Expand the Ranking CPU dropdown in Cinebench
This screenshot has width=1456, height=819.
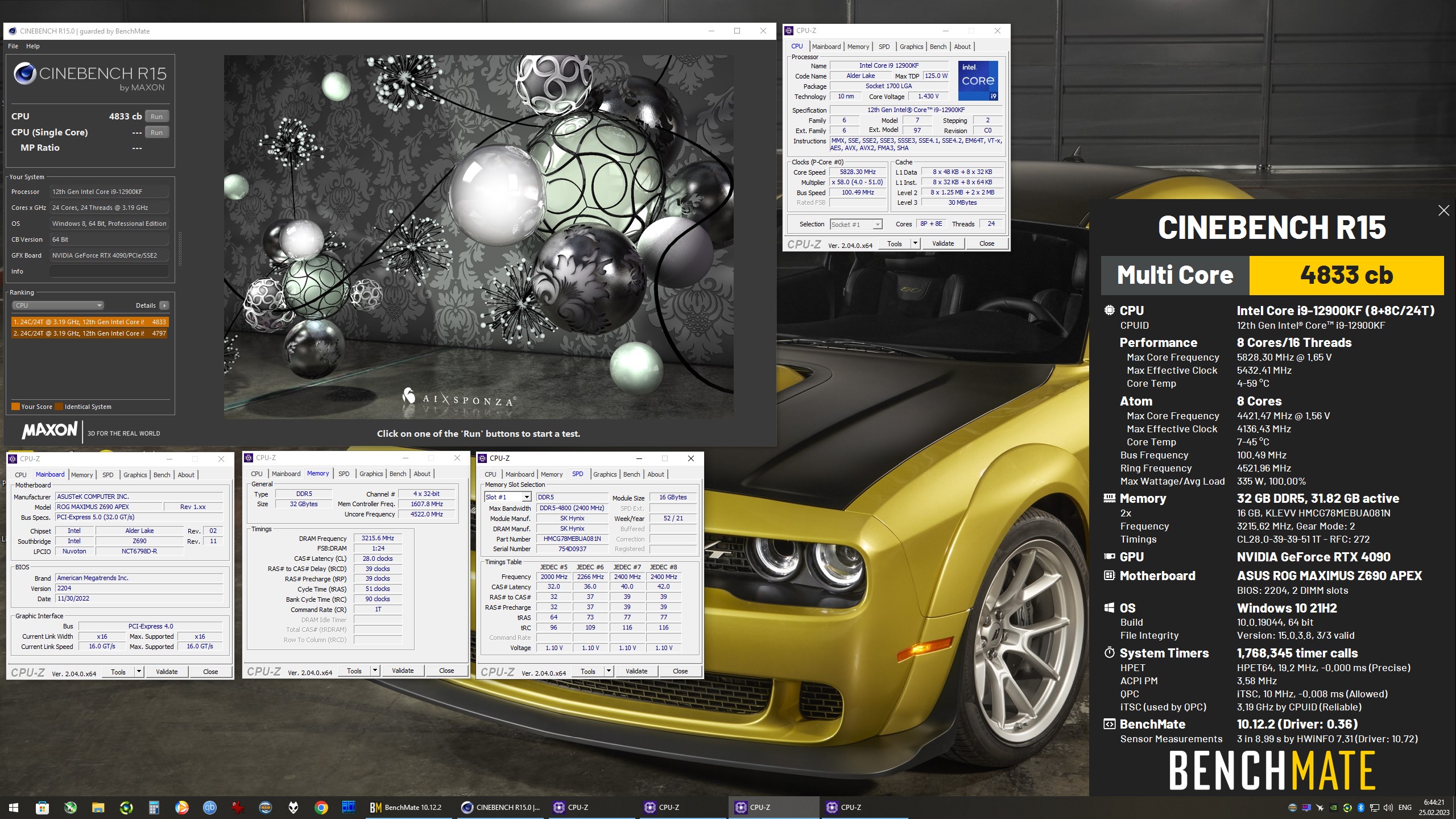pyautogui.click(x=57, y=305)
